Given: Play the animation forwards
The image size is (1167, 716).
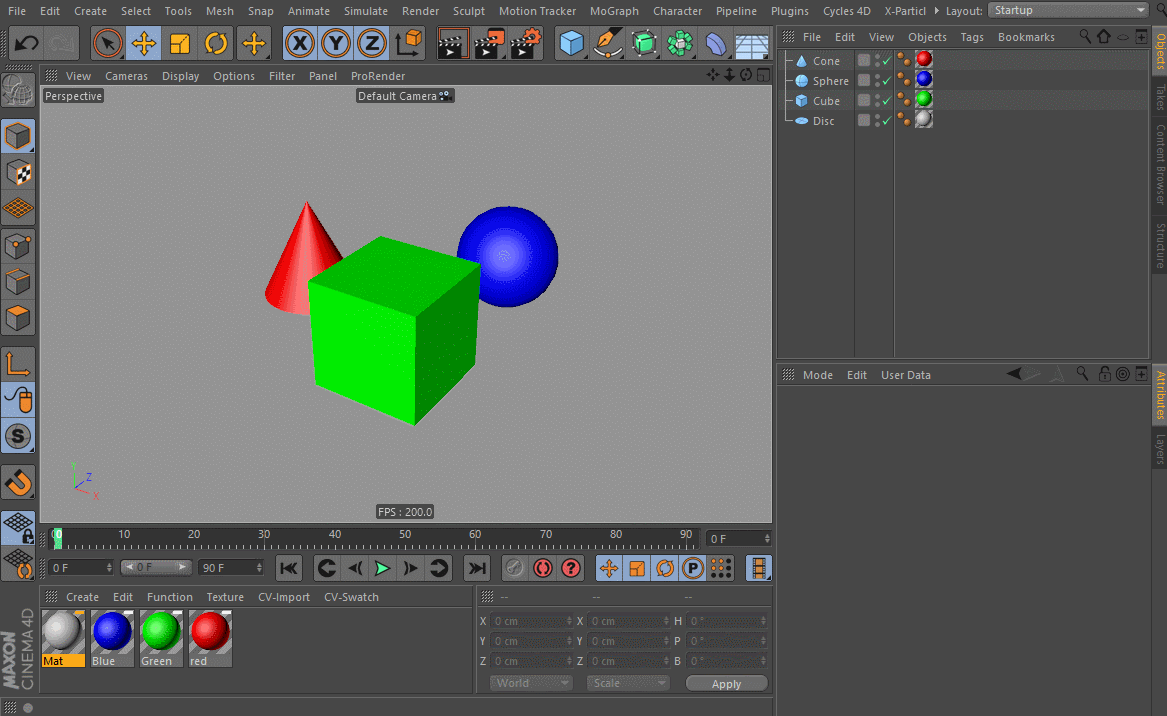Looking at the screenshot, I should [x=382, y=569].
